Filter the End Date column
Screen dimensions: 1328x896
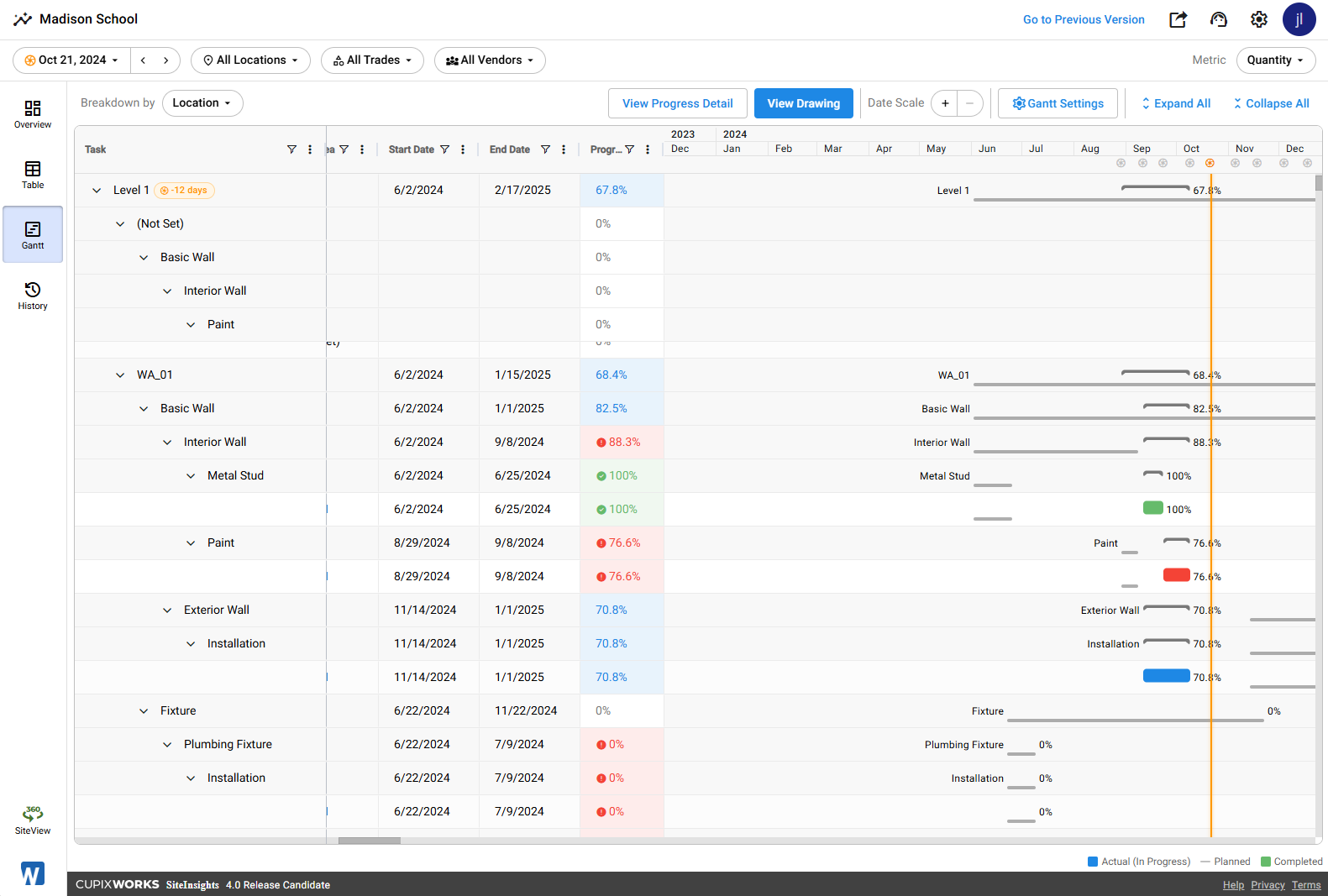(545, 149)
